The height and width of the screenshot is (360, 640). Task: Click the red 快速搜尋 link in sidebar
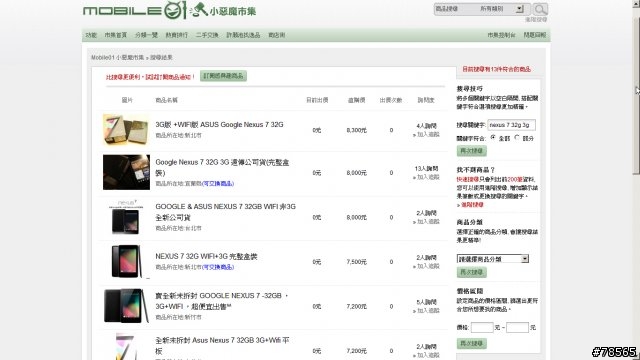467,179
